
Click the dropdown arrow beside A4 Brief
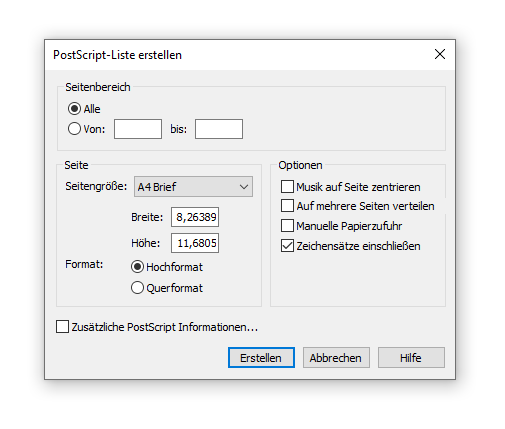click(x=244, y=187)
